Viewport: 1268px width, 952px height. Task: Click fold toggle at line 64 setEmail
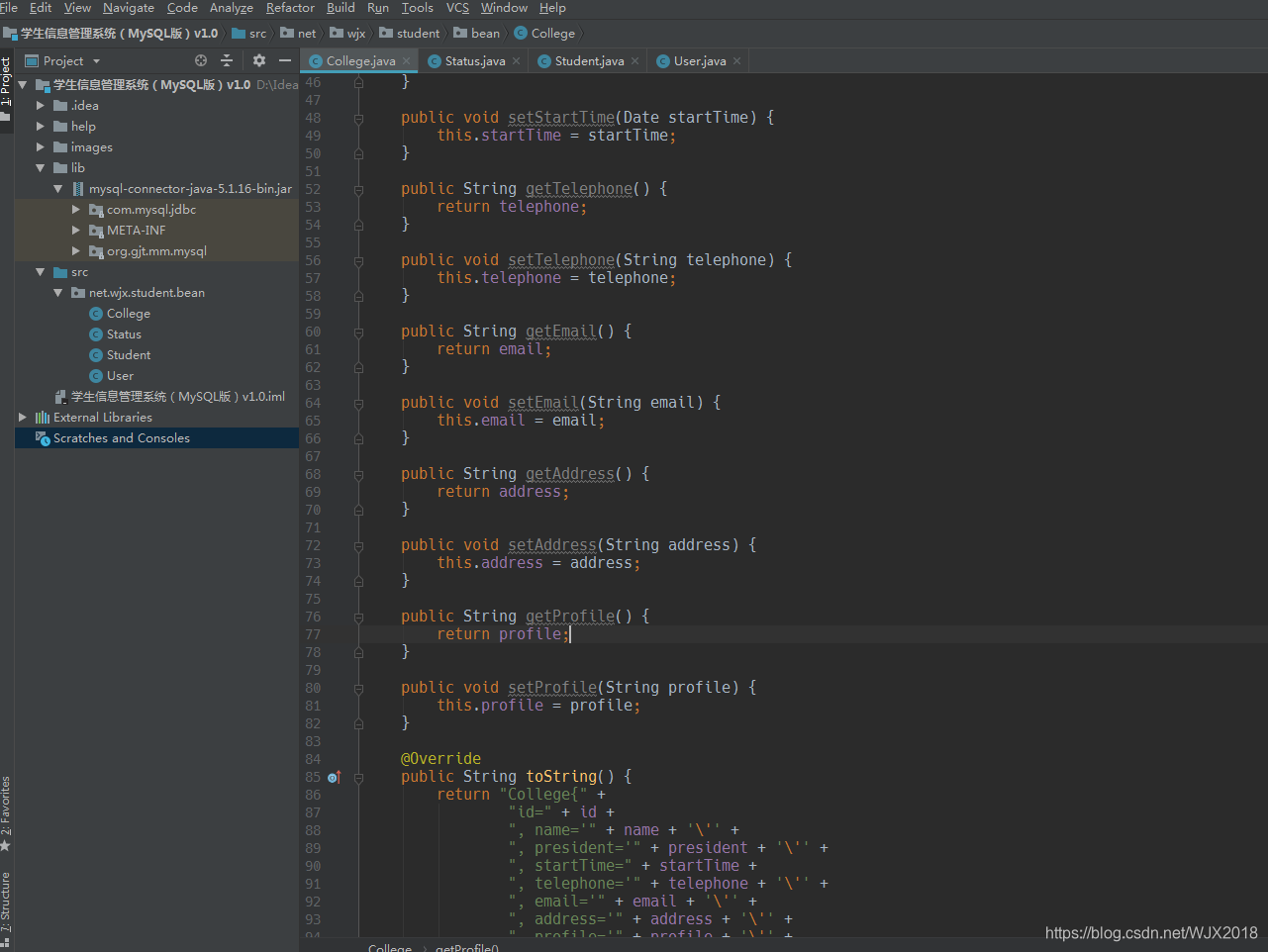[358, 403]
